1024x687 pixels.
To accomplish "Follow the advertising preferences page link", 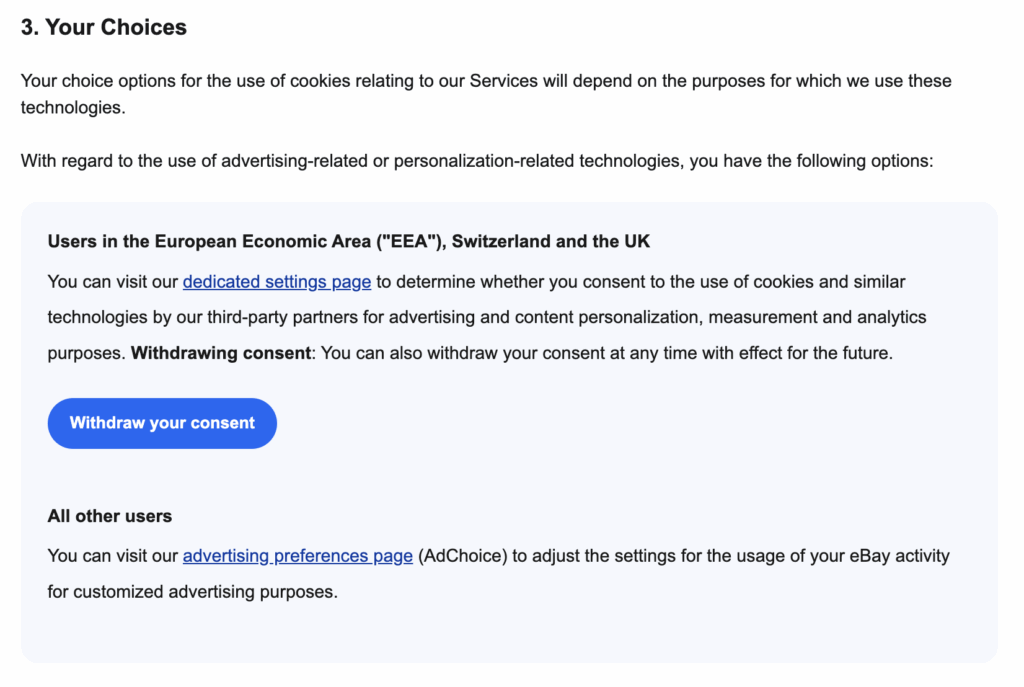I will click(297, 556).
